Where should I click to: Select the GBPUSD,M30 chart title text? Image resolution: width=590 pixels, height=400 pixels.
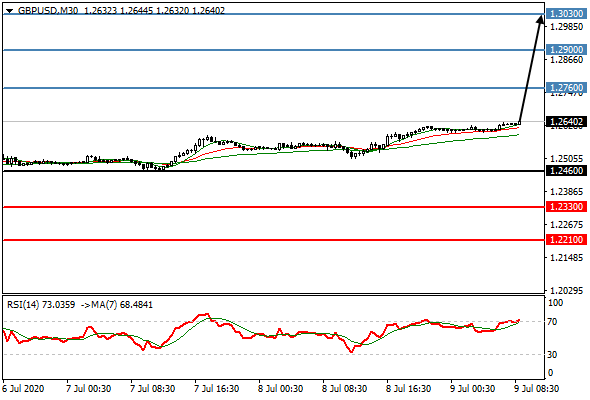[x=48, y=11]
